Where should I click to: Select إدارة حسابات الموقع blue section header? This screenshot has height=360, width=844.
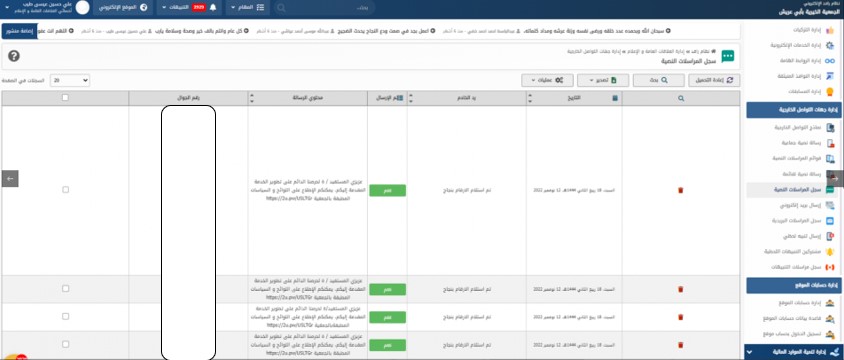click(x=794, y=285)
